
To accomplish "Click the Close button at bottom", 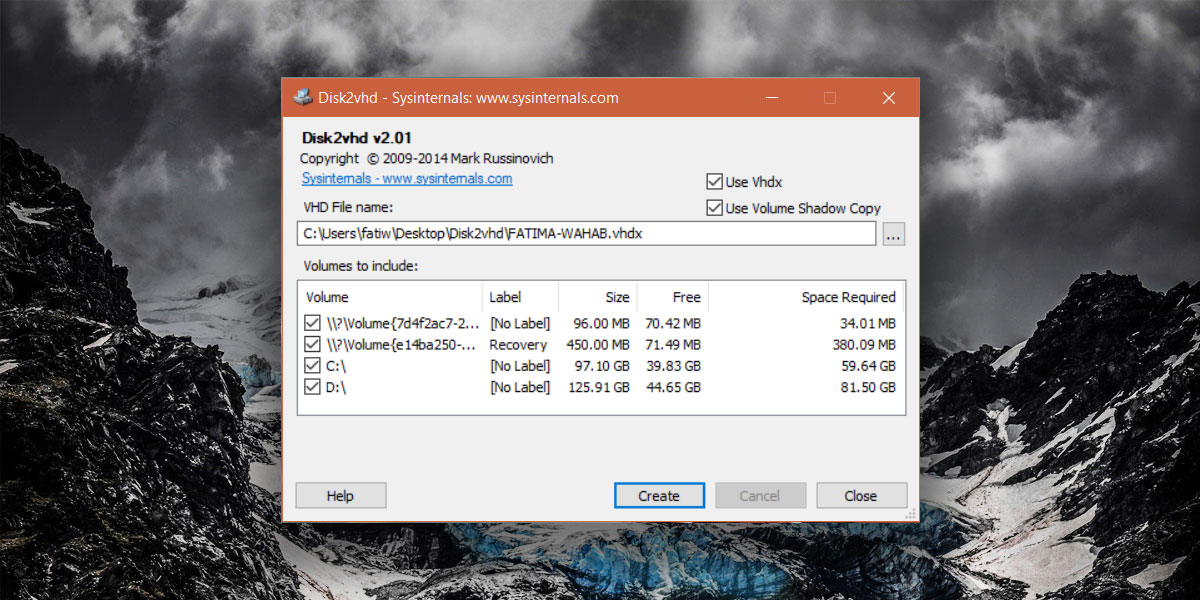I will [860, 495].
